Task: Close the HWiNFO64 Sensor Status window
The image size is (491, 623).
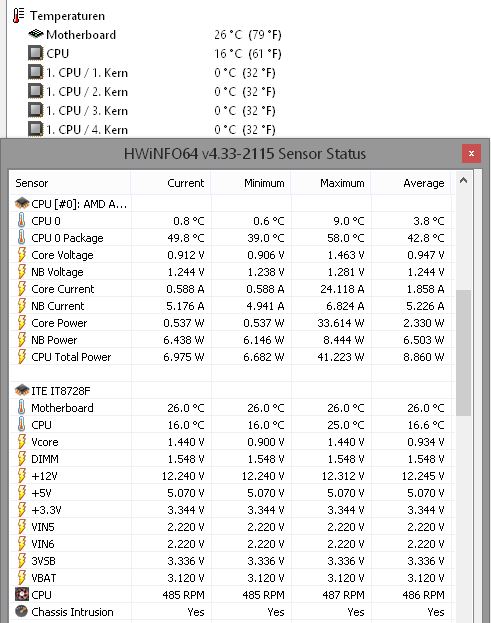Action: 471,153
